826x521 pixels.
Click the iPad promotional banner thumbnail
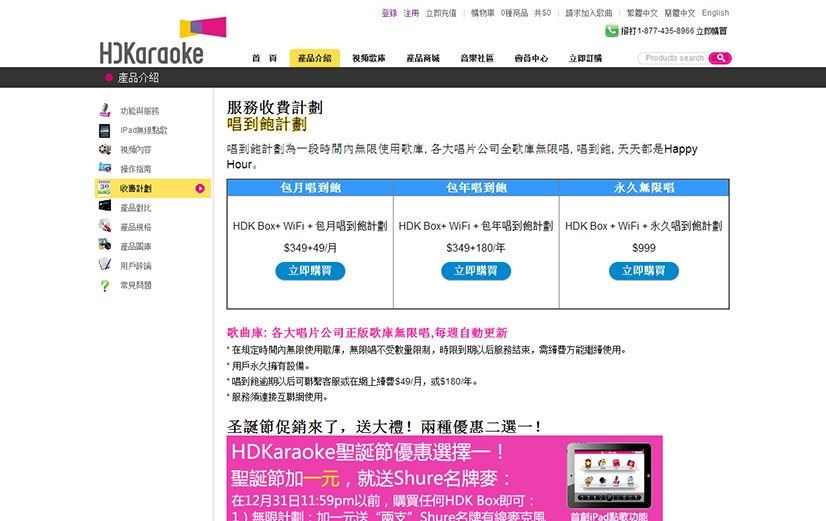point(608,478)
